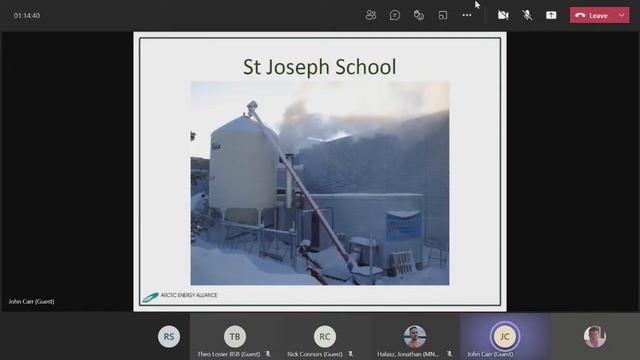Open breakout rooms icon
Screen dimensions: 640x360
[443, 16]
